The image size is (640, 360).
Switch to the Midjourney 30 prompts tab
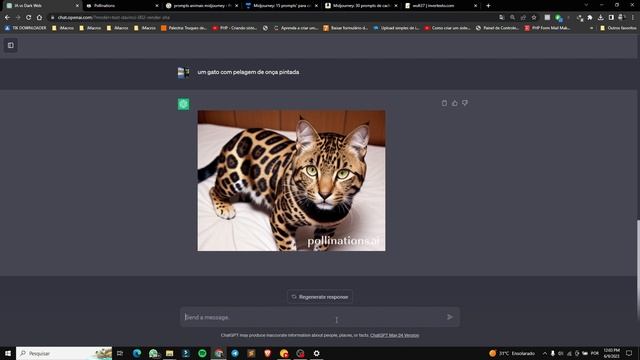[x=361, y=6]
